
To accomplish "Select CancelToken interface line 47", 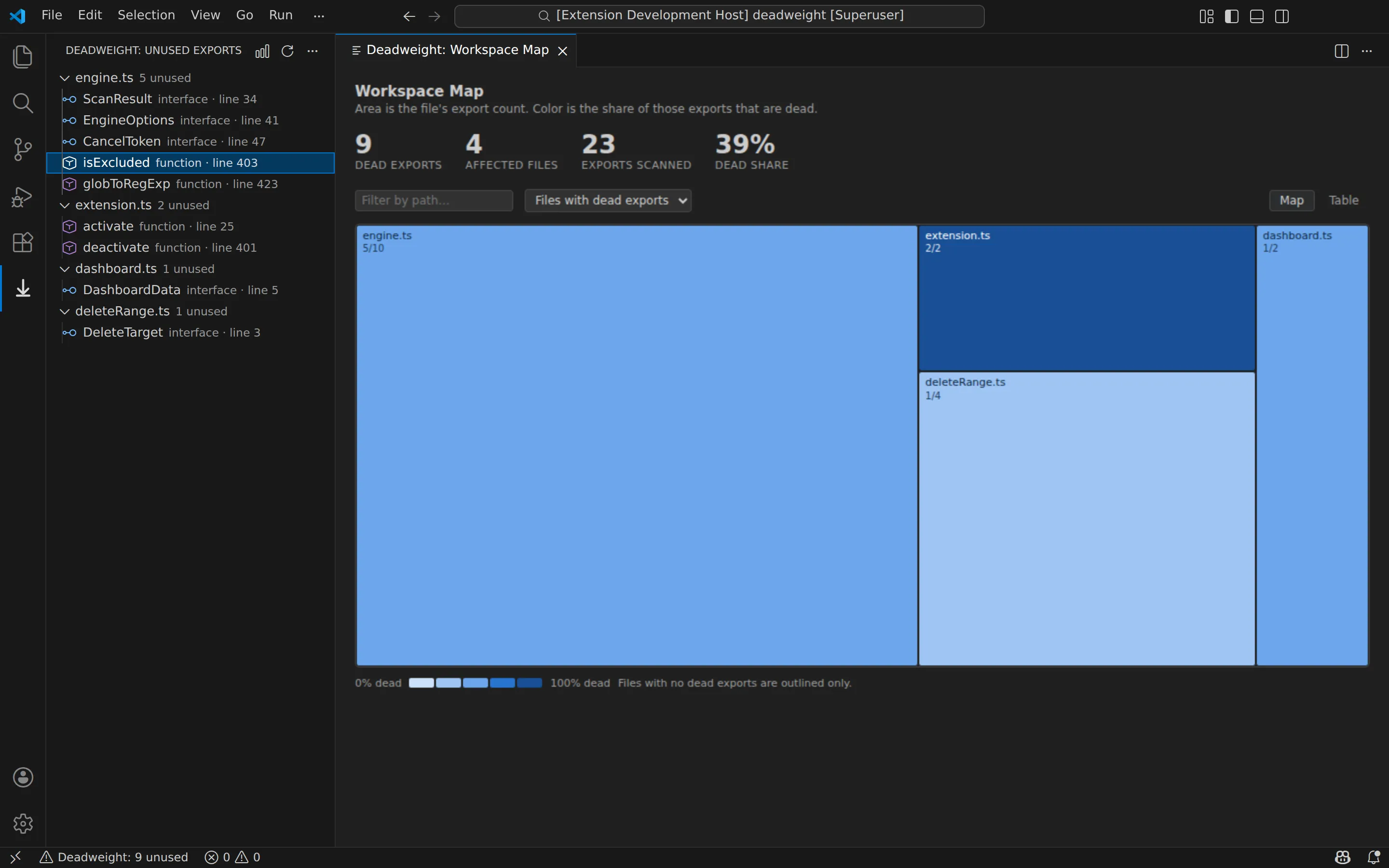I will tap(191, 142).
